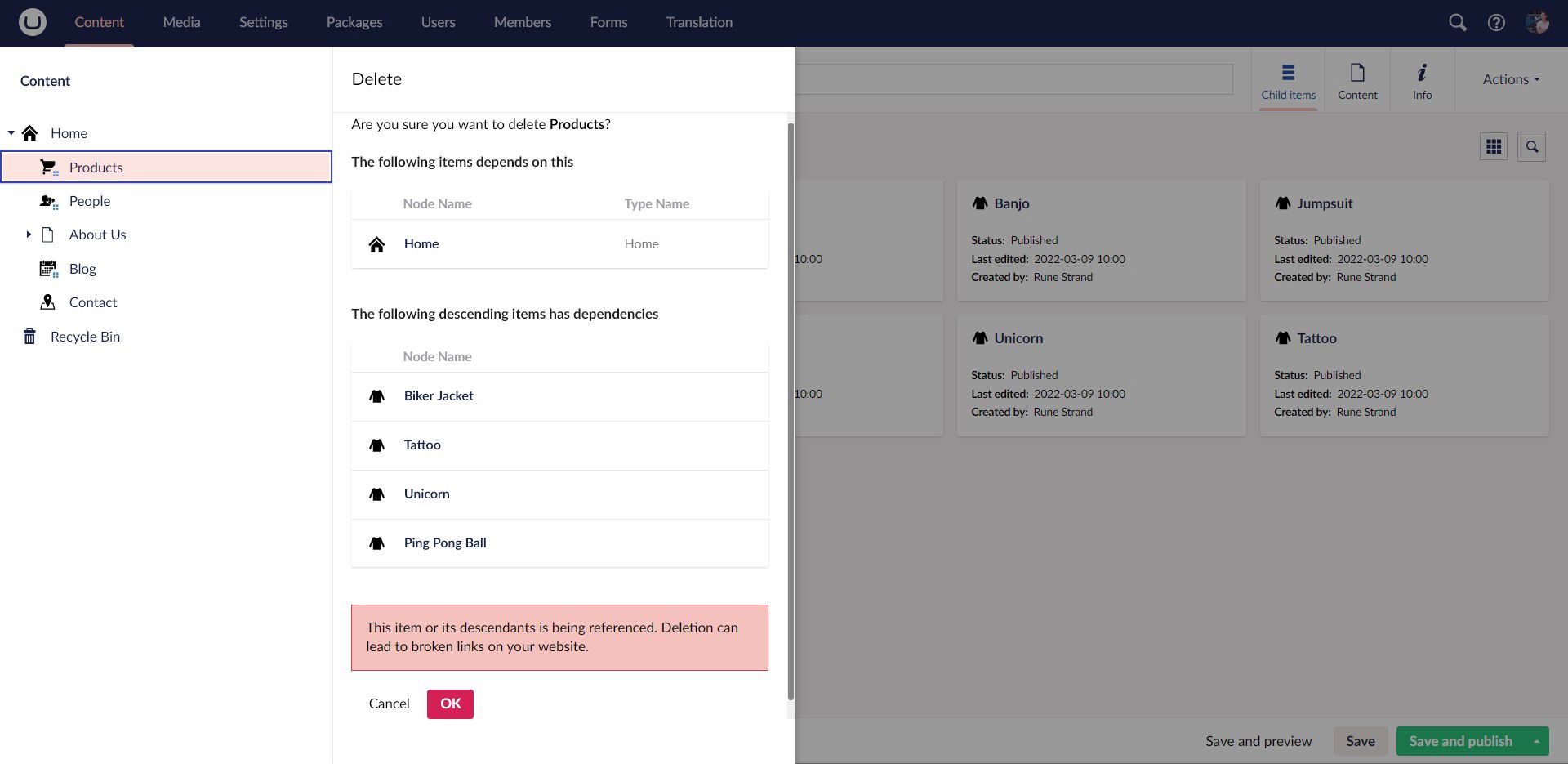Click the delete dialog vertical scrollbar
This screenshot has width=1568, height=764.
(x=791, y=412)
